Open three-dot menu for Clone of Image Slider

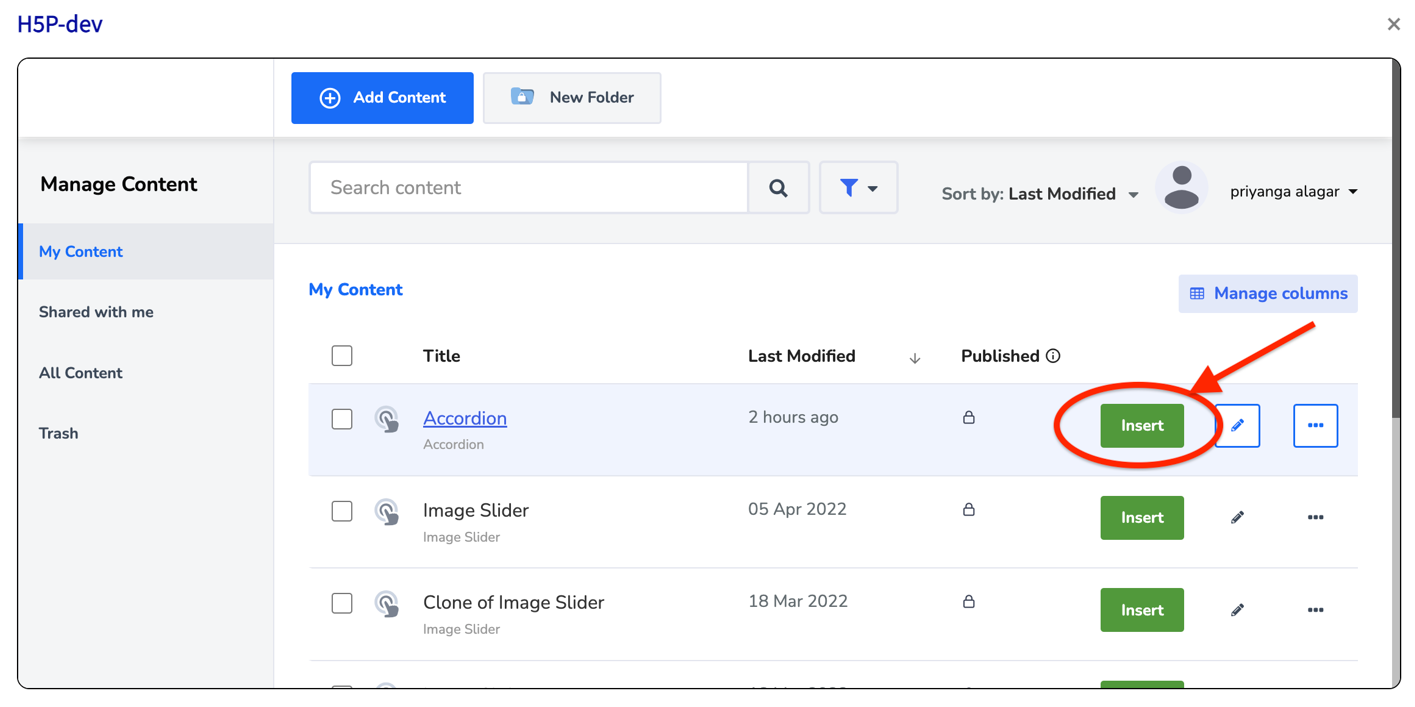point(1315,610)
